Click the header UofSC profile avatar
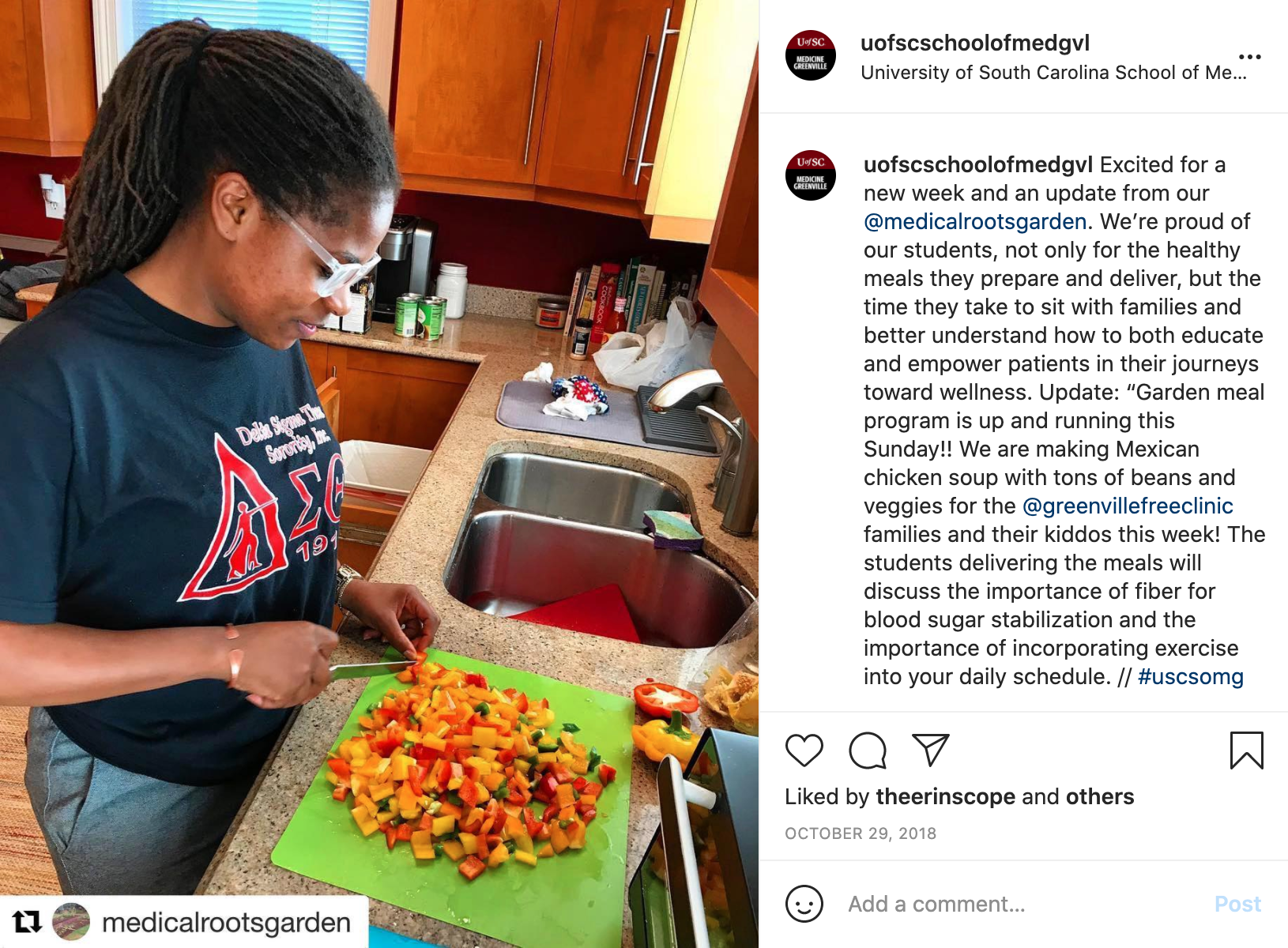 click(x=811, y=55)
